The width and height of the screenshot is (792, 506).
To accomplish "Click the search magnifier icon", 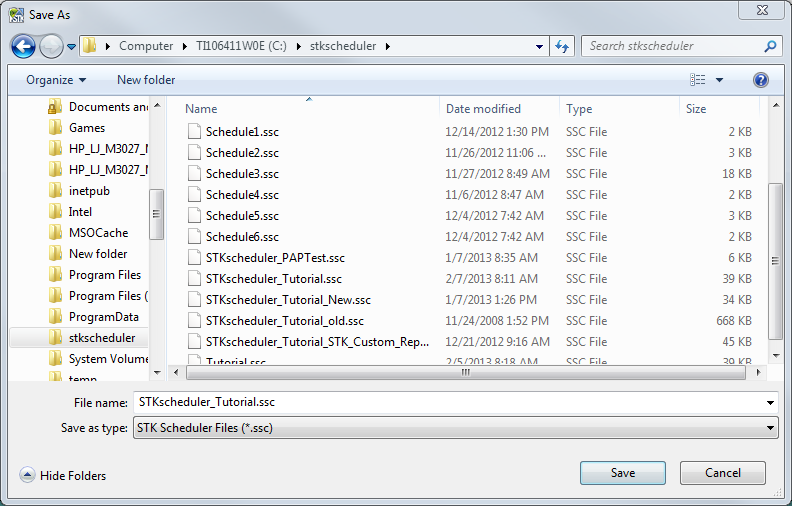I will tap(770, 46).
